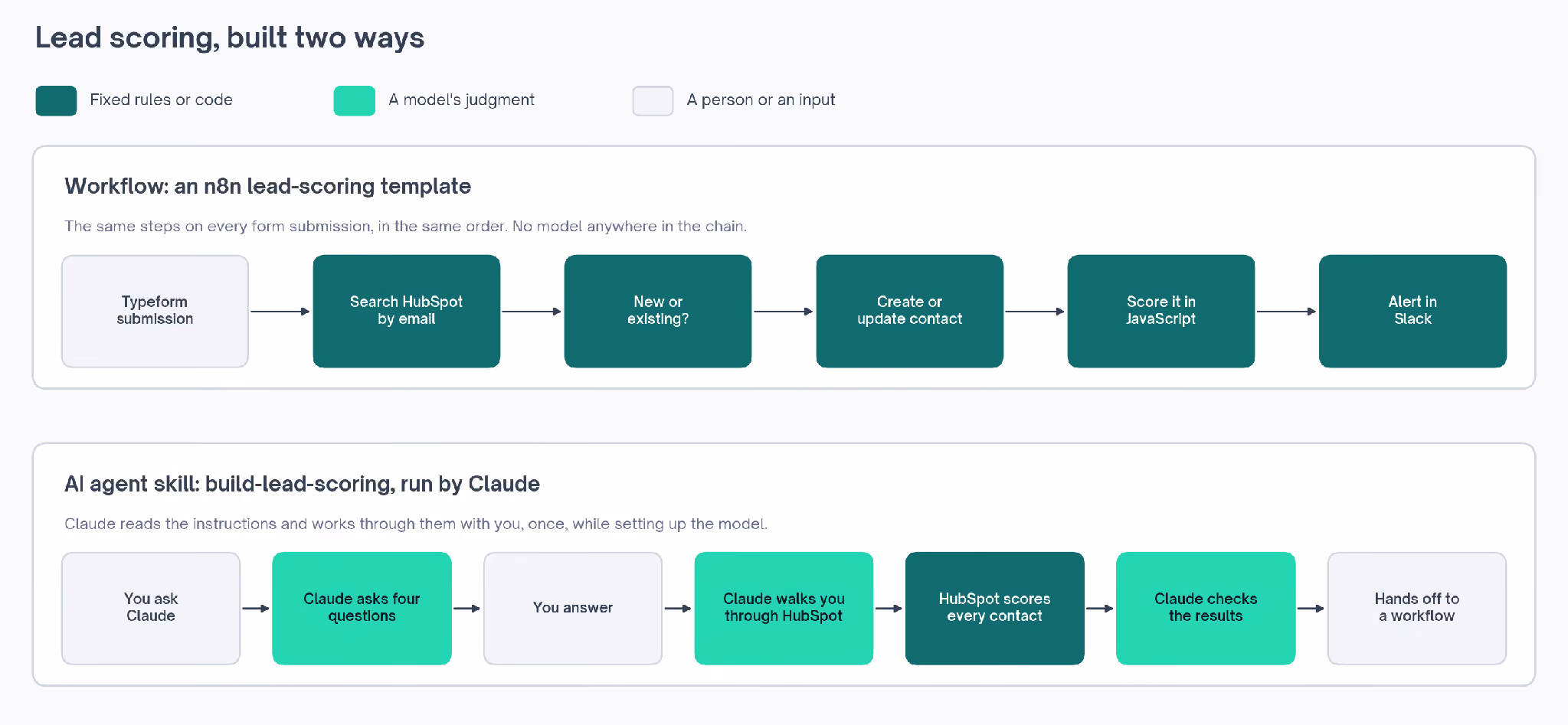Click the 'AI agent skill: build-lead-scoring' heading
The image size is (1568, 725).
click(x=302, y=484)
